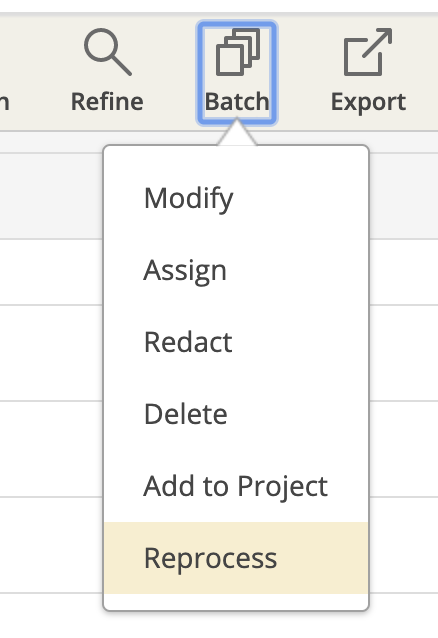Click blank menu padding below Reprocess

coord(236,601)
